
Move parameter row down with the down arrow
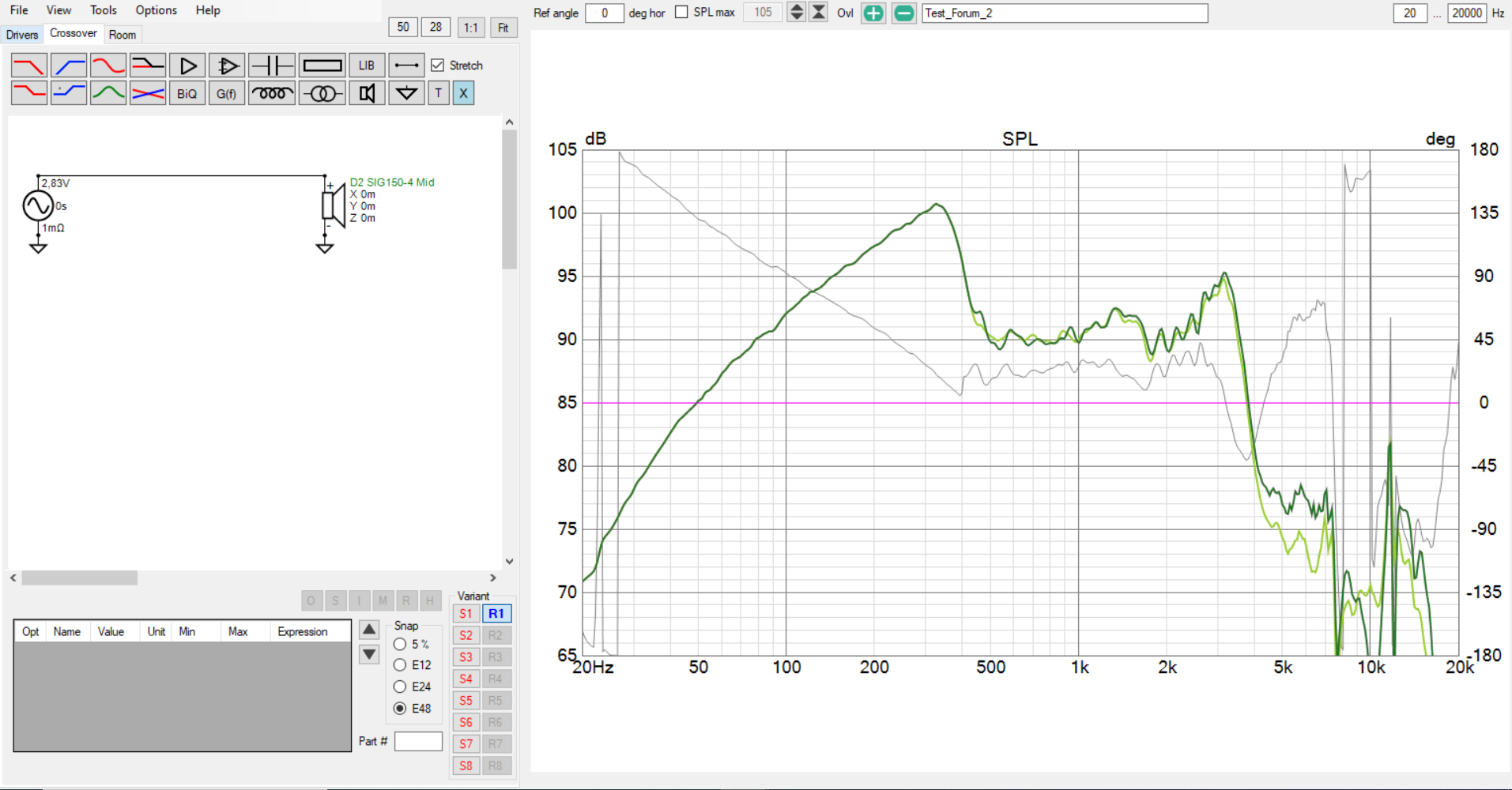369,654
